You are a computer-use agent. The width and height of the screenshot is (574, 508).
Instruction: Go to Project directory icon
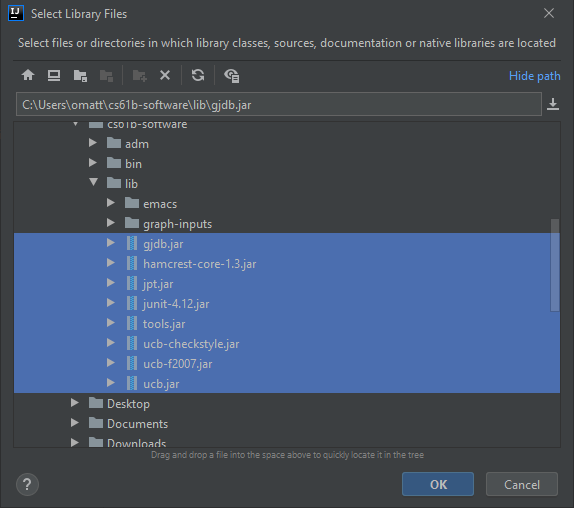(x=80, y=76)
